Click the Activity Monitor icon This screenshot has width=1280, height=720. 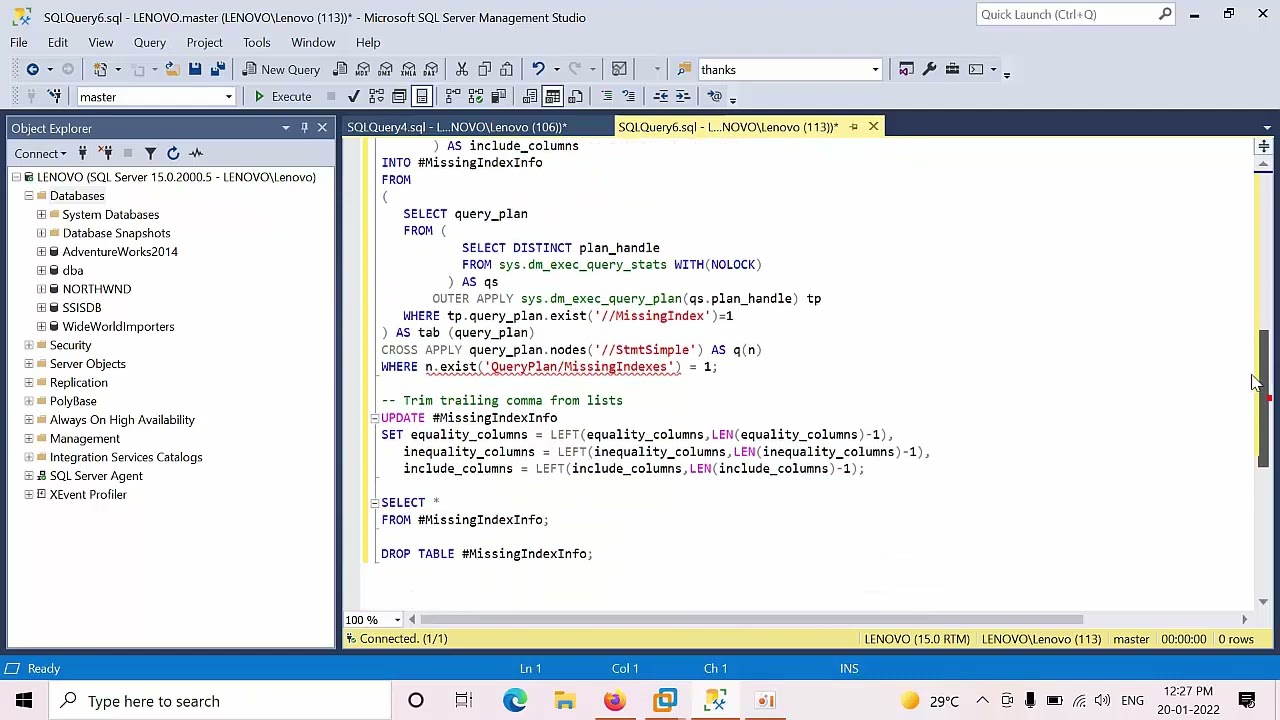point(196,153)
